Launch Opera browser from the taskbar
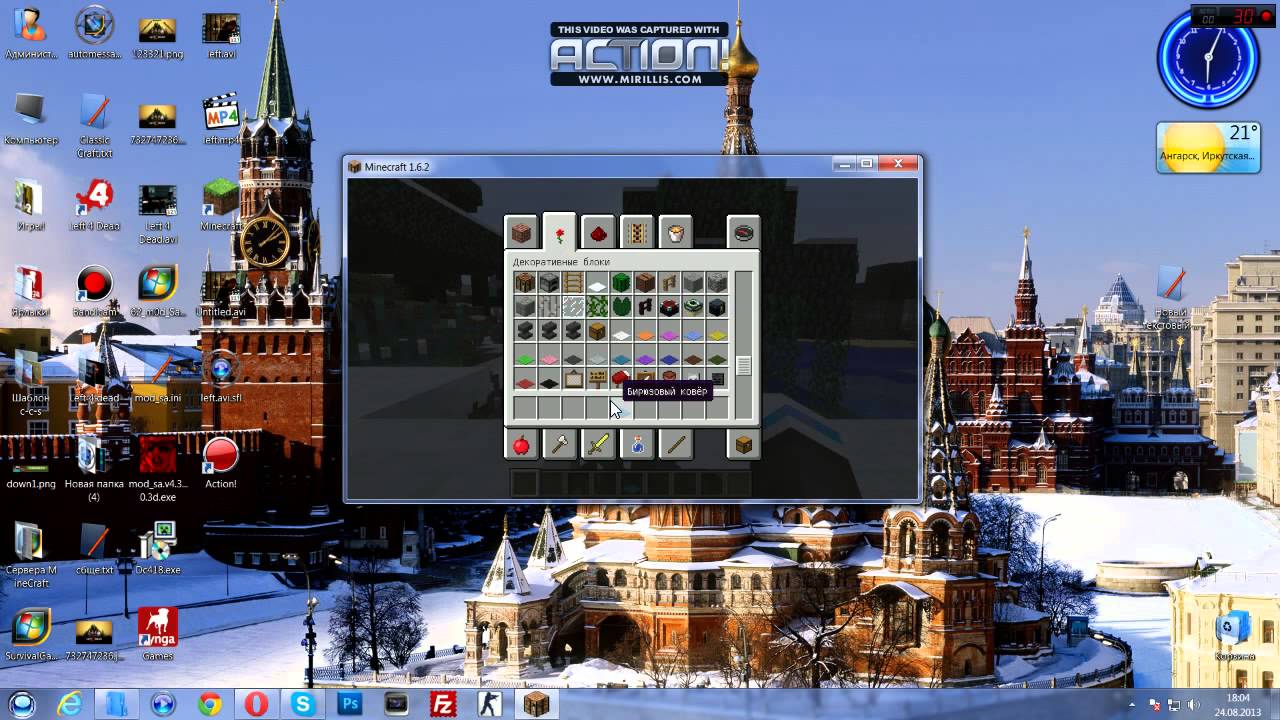This screenshot has height=720, width=1280. [256, 704]
